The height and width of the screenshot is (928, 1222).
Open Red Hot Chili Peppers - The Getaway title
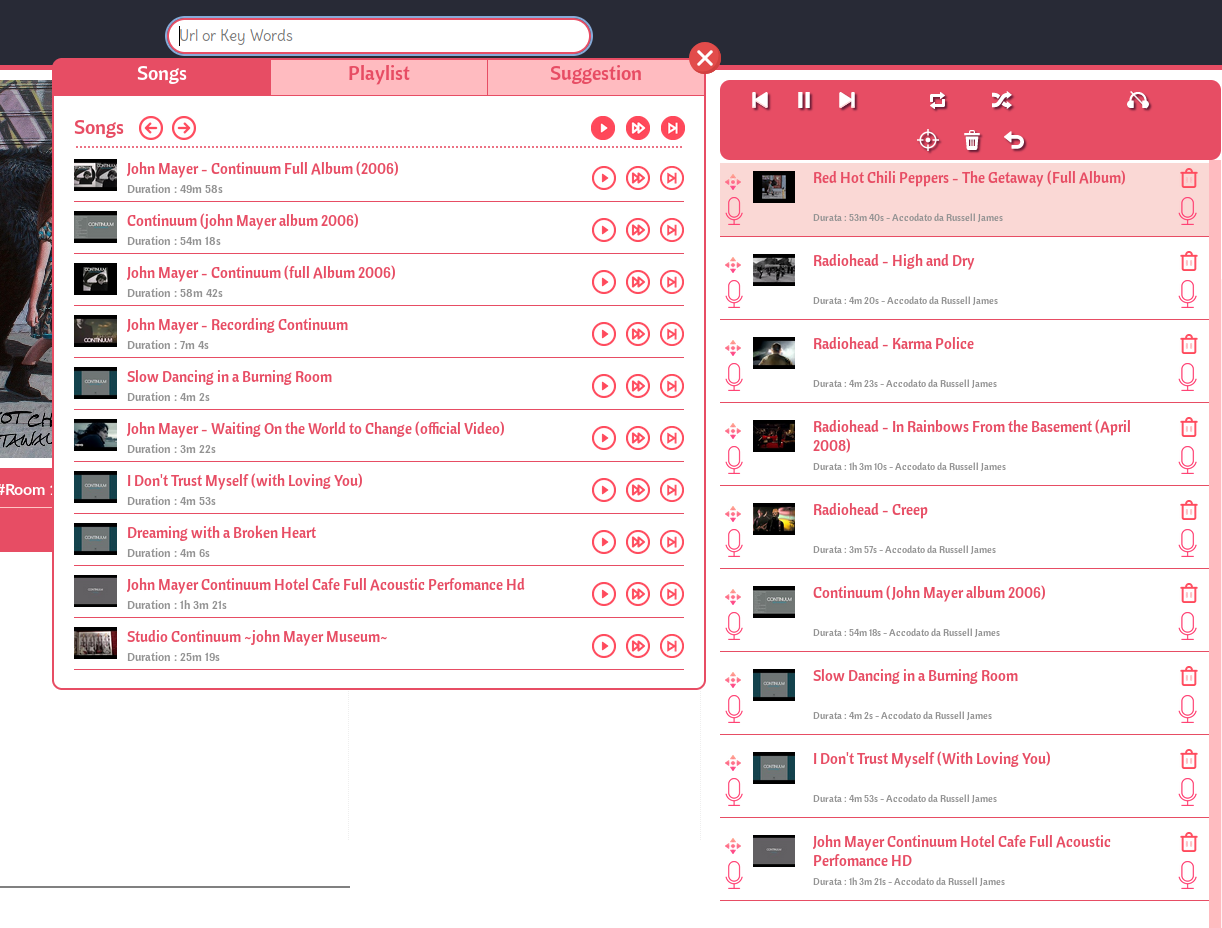(x=969, y=178)
